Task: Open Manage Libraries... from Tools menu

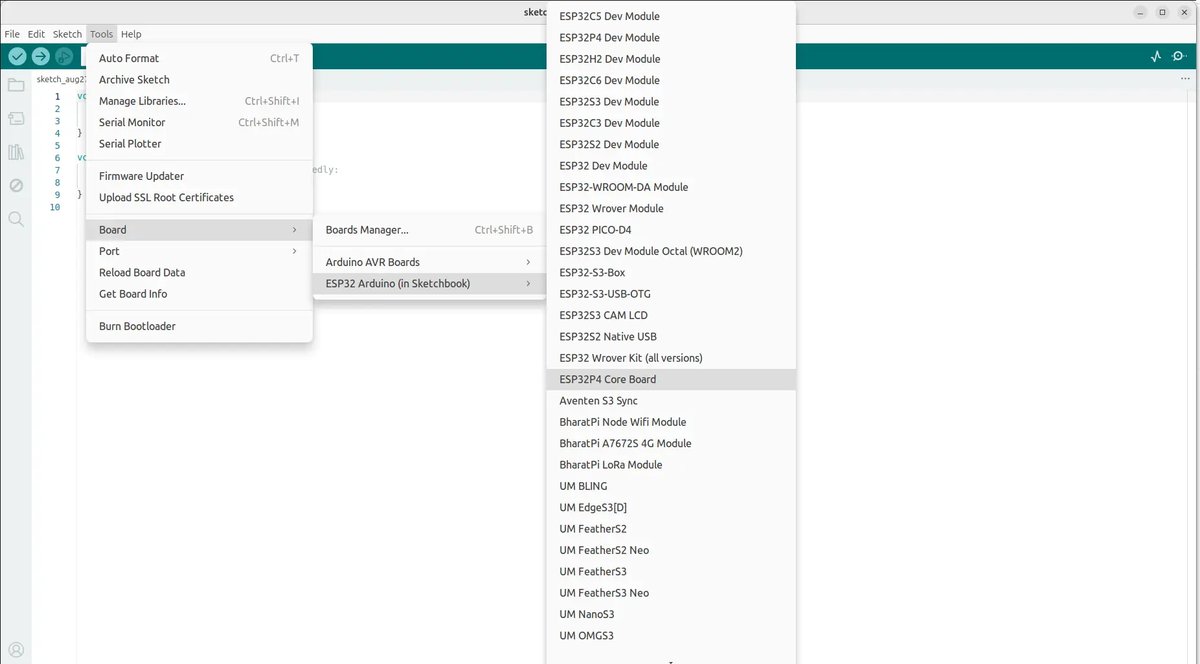Action: click(x=199, y=101)
